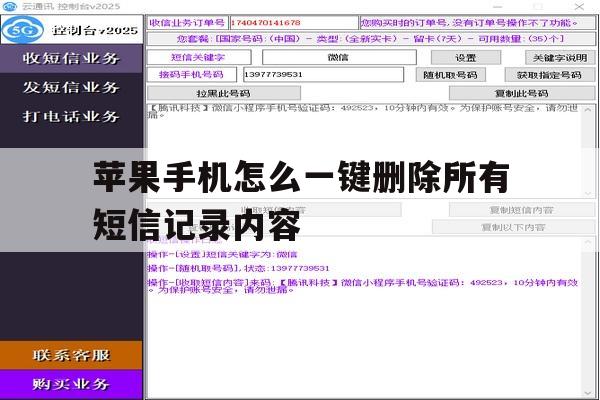
Task: Click the package info text 您套餐
Action: point(370,39)
